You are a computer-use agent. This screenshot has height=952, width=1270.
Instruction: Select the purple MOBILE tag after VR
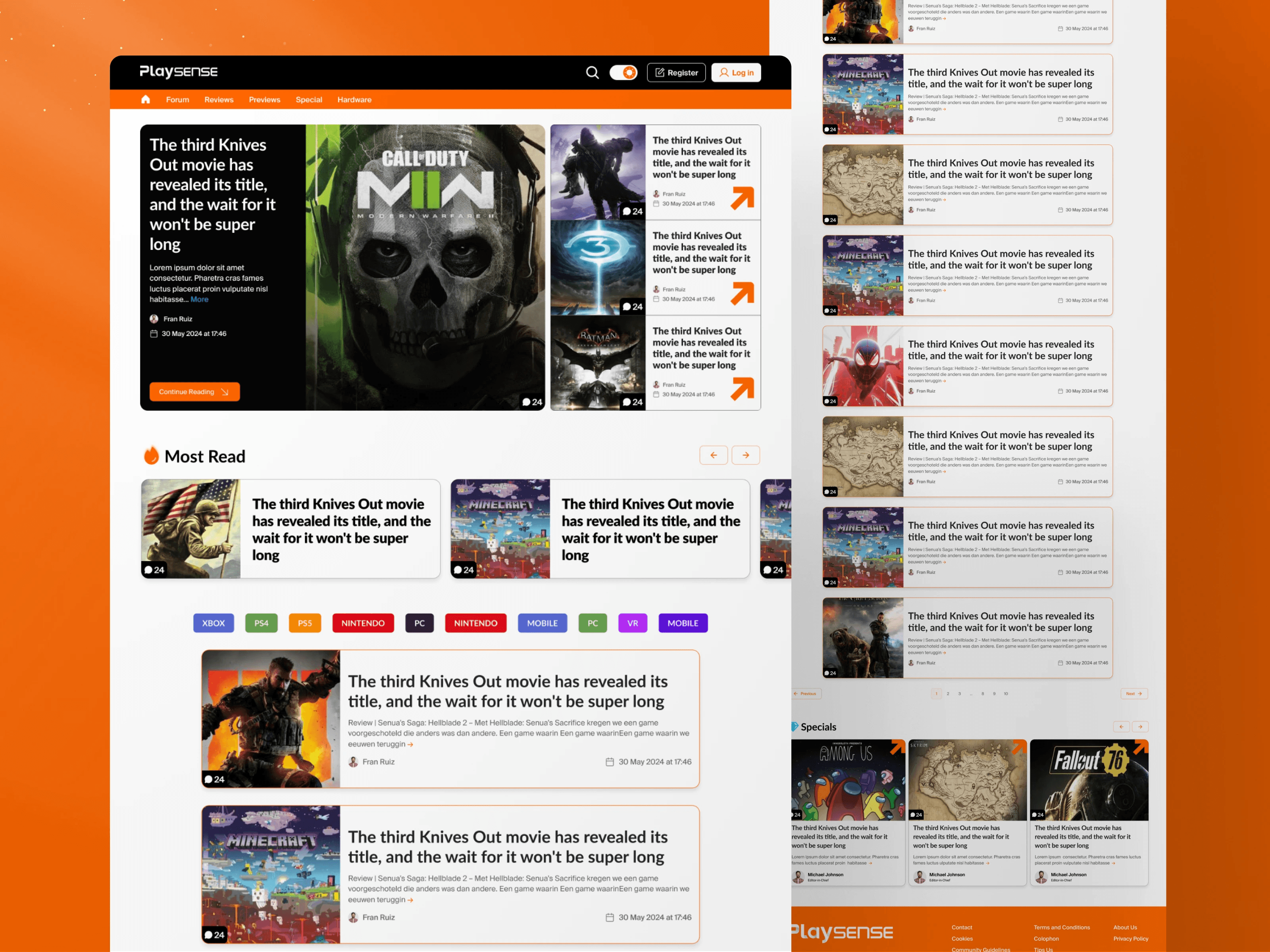[683, 623]
